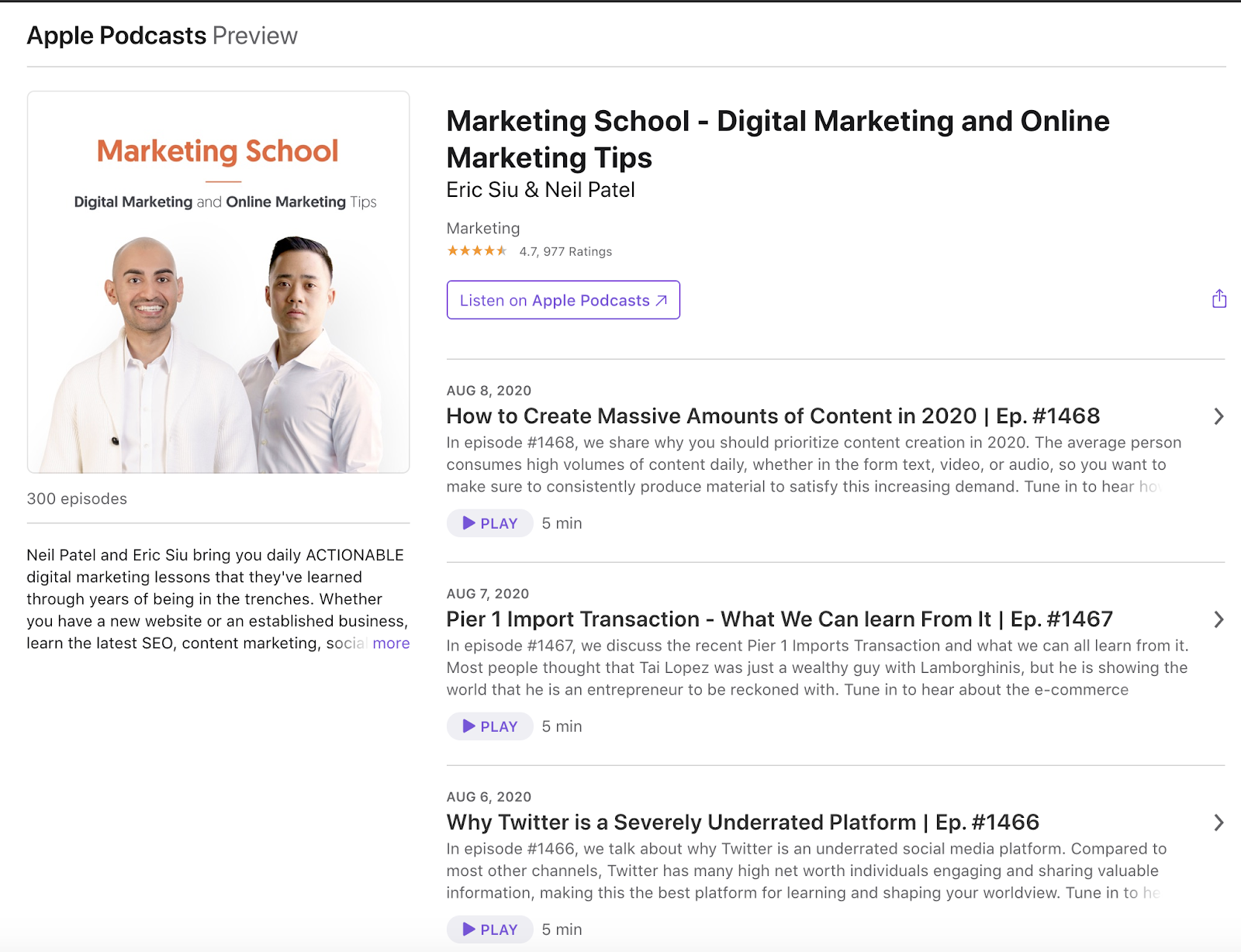Click the 'Neil Patel and Eric Siu bring you' description

(x=217, y=599)
